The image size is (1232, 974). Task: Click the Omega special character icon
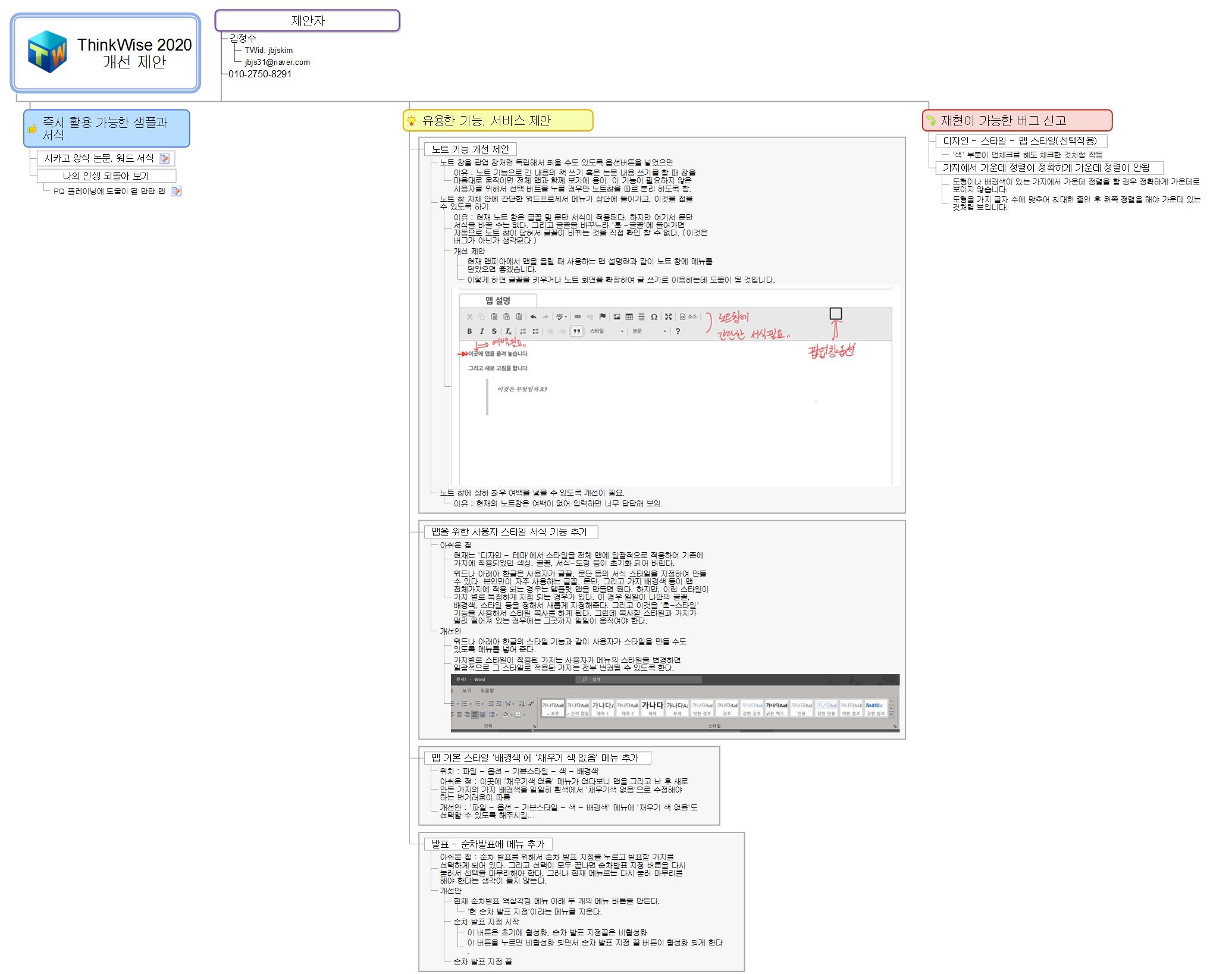coord(654,317)
